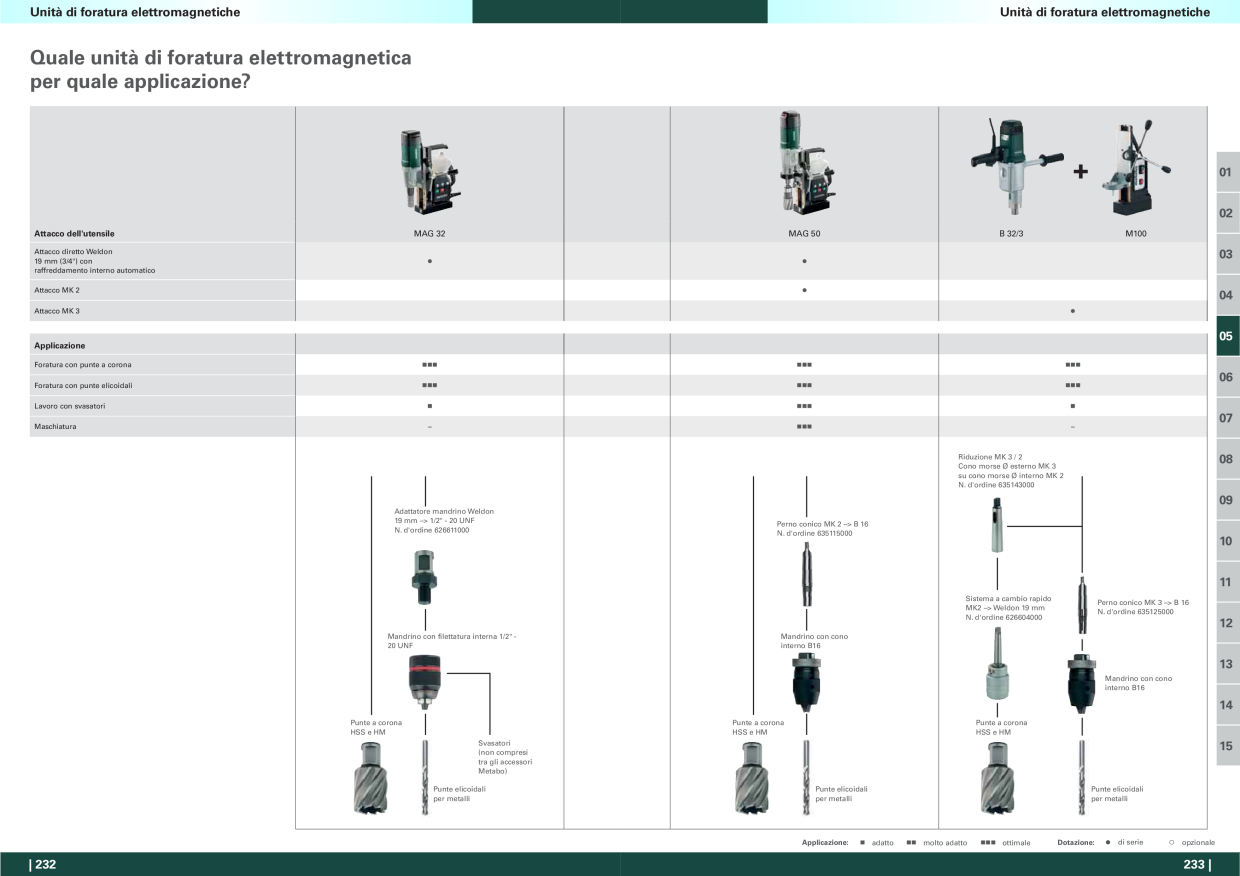Image resolution: width=1240 pixels, height=876 pixels.
Task: Click the 'Applicazione' section header
Action: [59, 345]
